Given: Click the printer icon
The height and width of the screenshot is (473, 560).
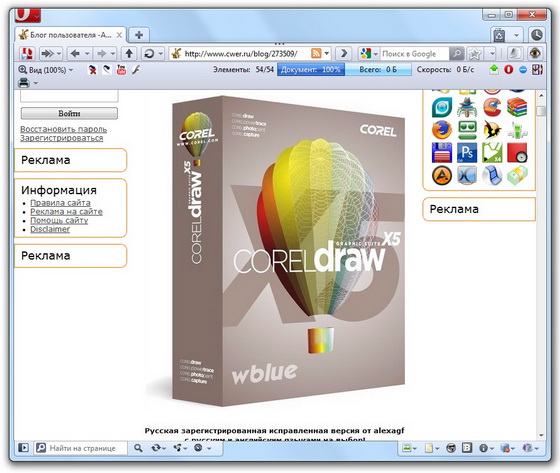Looking at the screenshot, I should click(x=24, y=83).
